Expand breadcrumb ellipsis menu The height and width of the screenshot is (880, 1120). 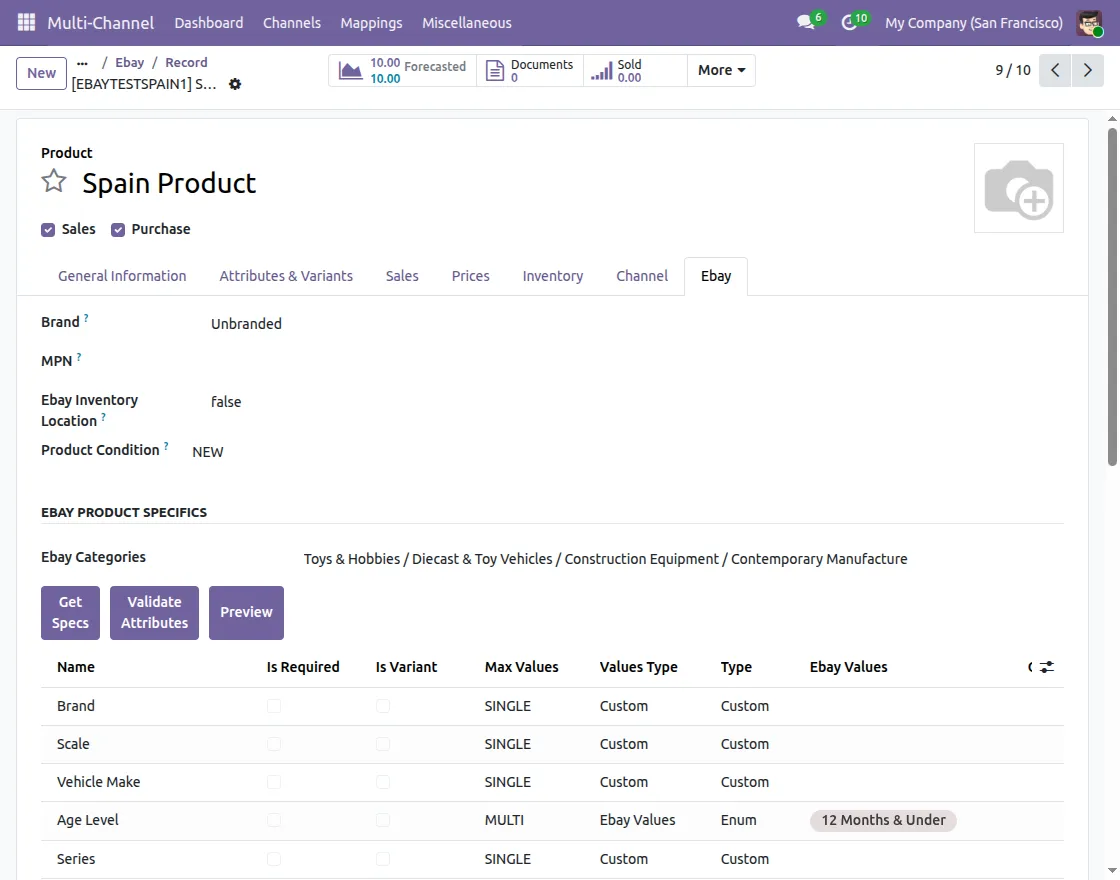click(x=82, y=63)
